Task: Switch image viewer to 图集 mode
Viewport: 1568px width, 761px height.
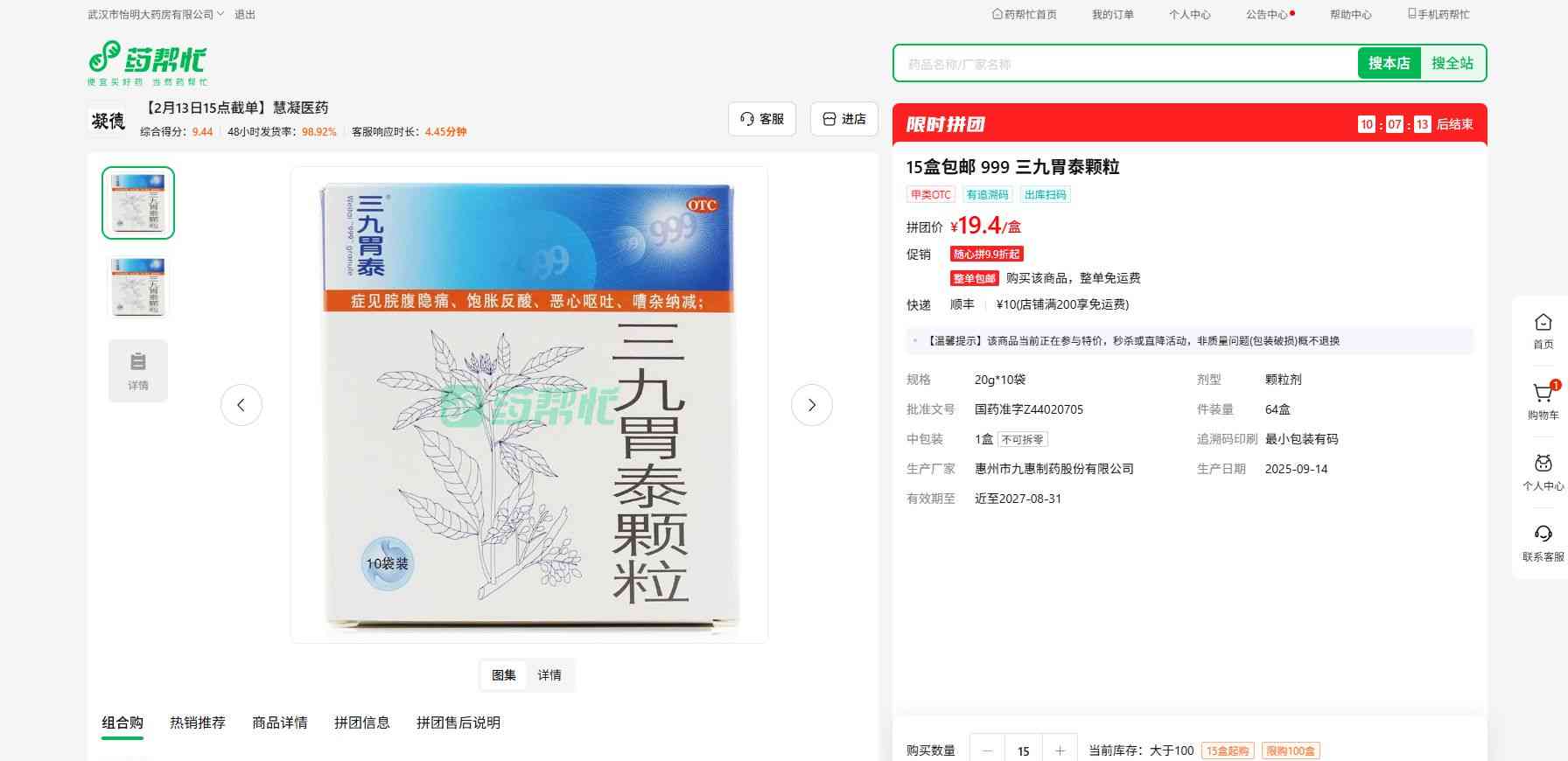Action: (504, 675)
